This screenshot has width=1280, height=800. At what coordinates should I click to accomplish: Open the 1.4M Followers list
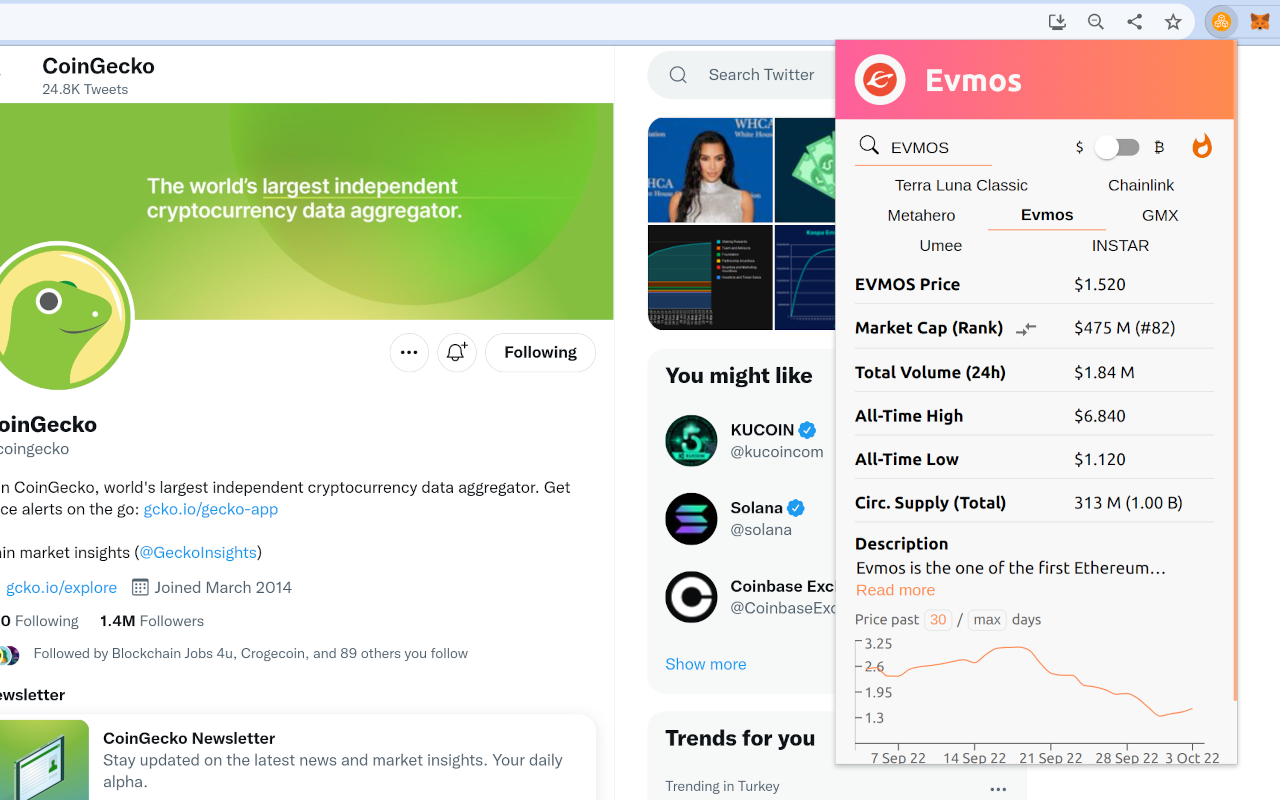click(152, 621)
